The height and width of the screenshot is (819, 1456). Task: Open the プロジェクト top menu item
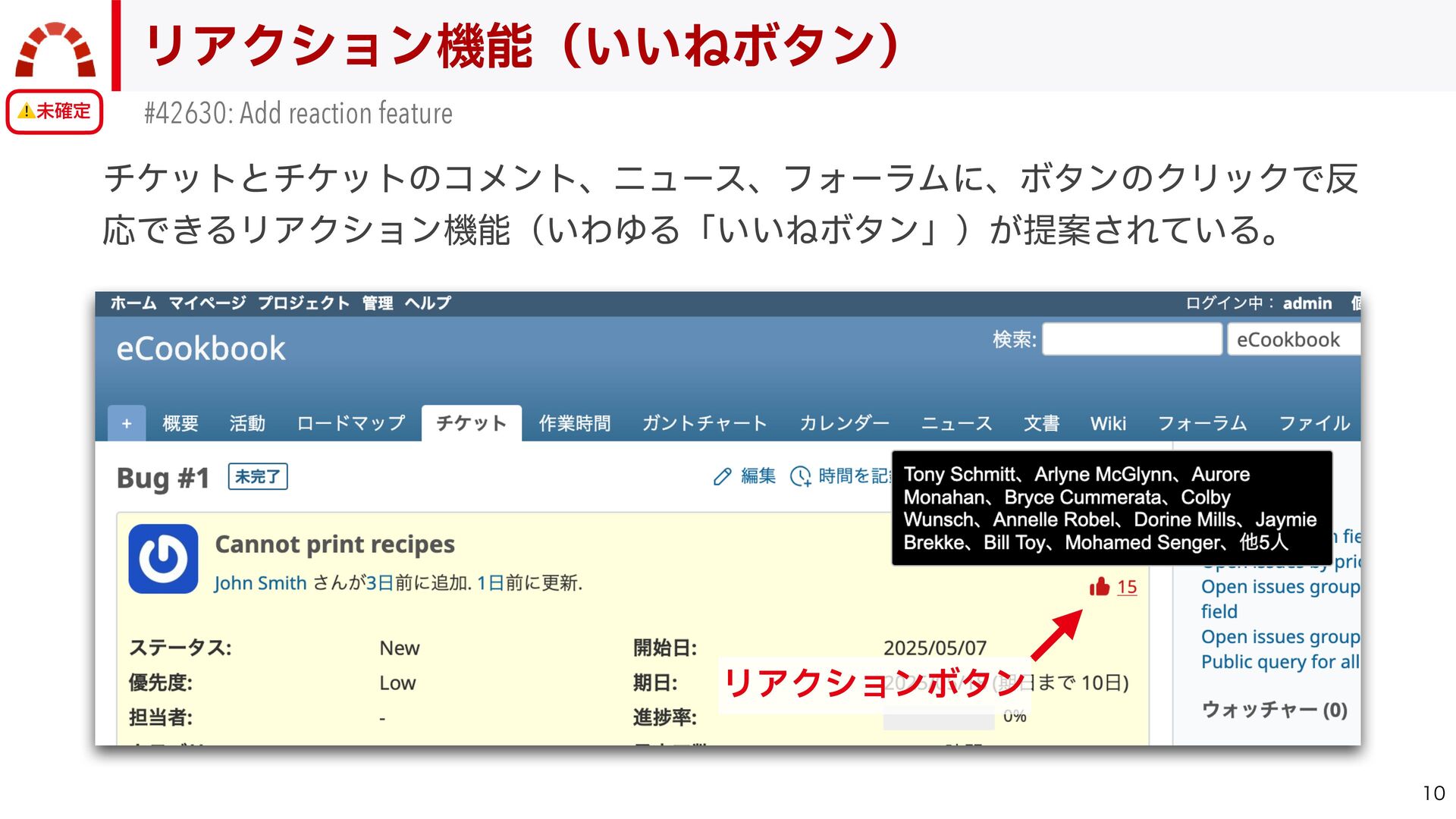[x=303, y=303]
